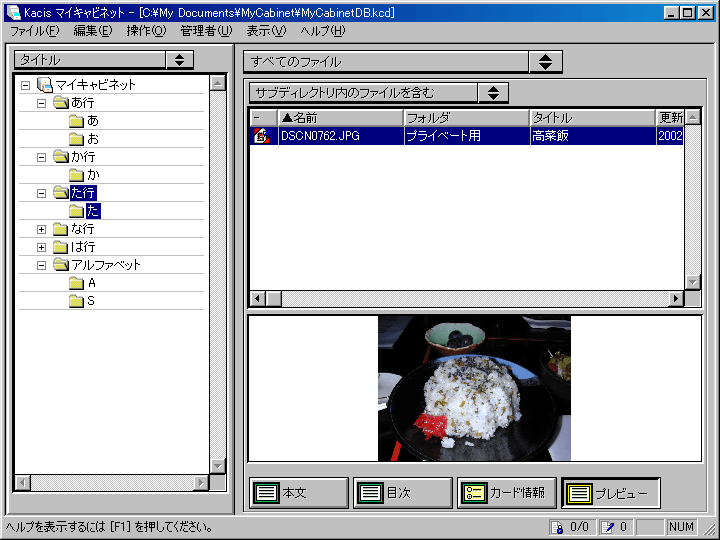The image size is (720, 540).
Task: Click the 目次 button
Action: [403, 493]
